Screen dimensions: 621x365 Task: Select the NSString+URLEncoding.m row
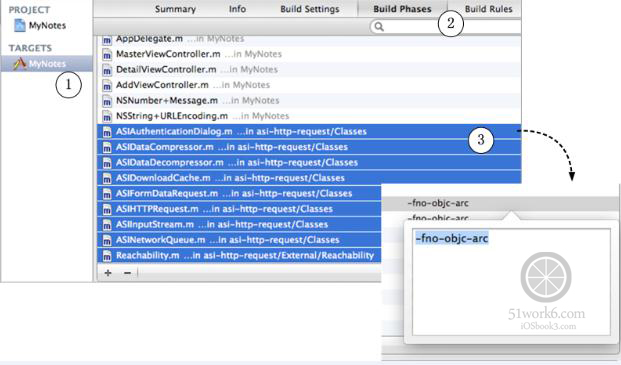point(309,116)
